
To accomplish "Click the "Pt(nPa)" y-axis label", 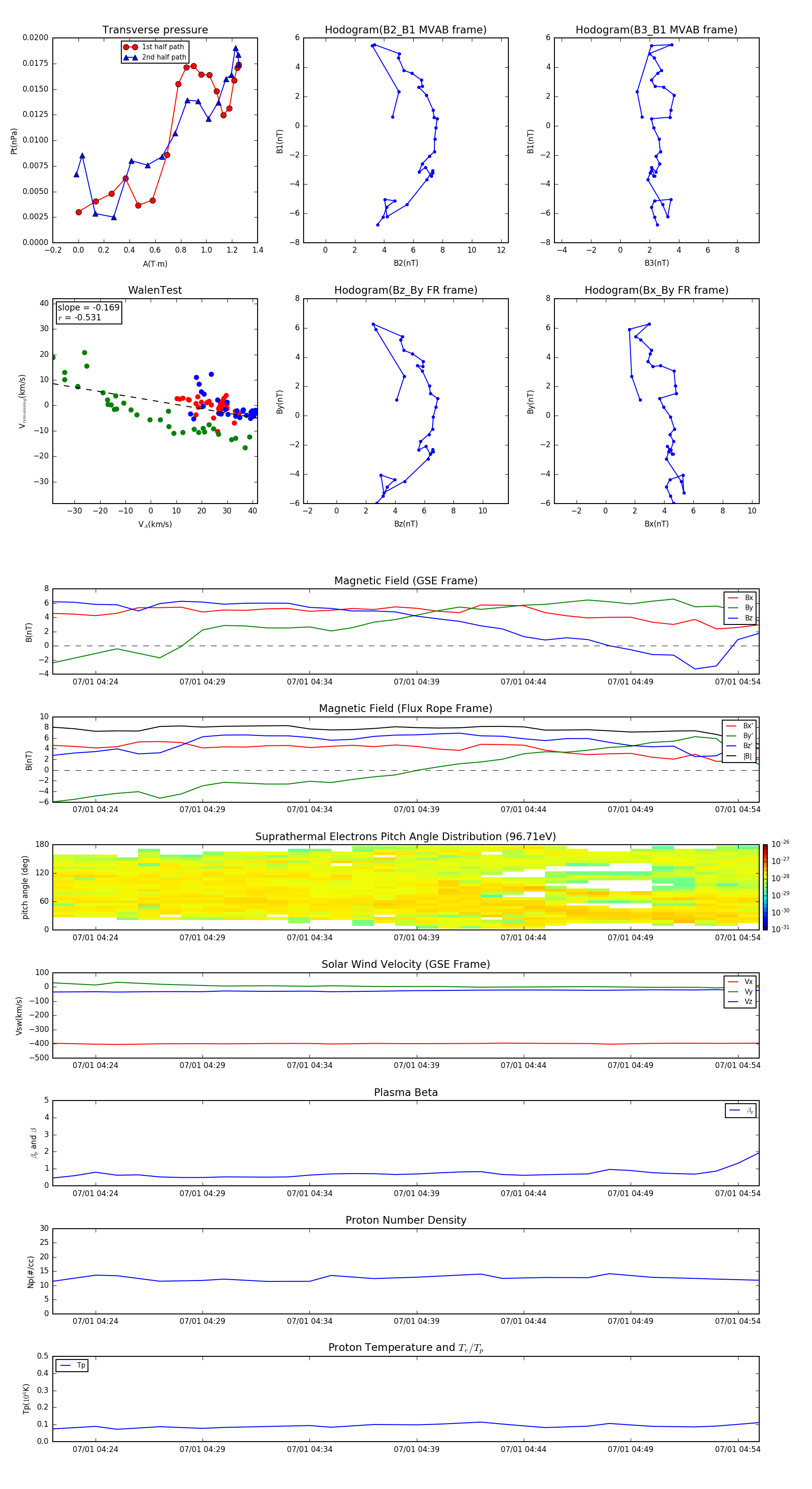I will (14, 141).
